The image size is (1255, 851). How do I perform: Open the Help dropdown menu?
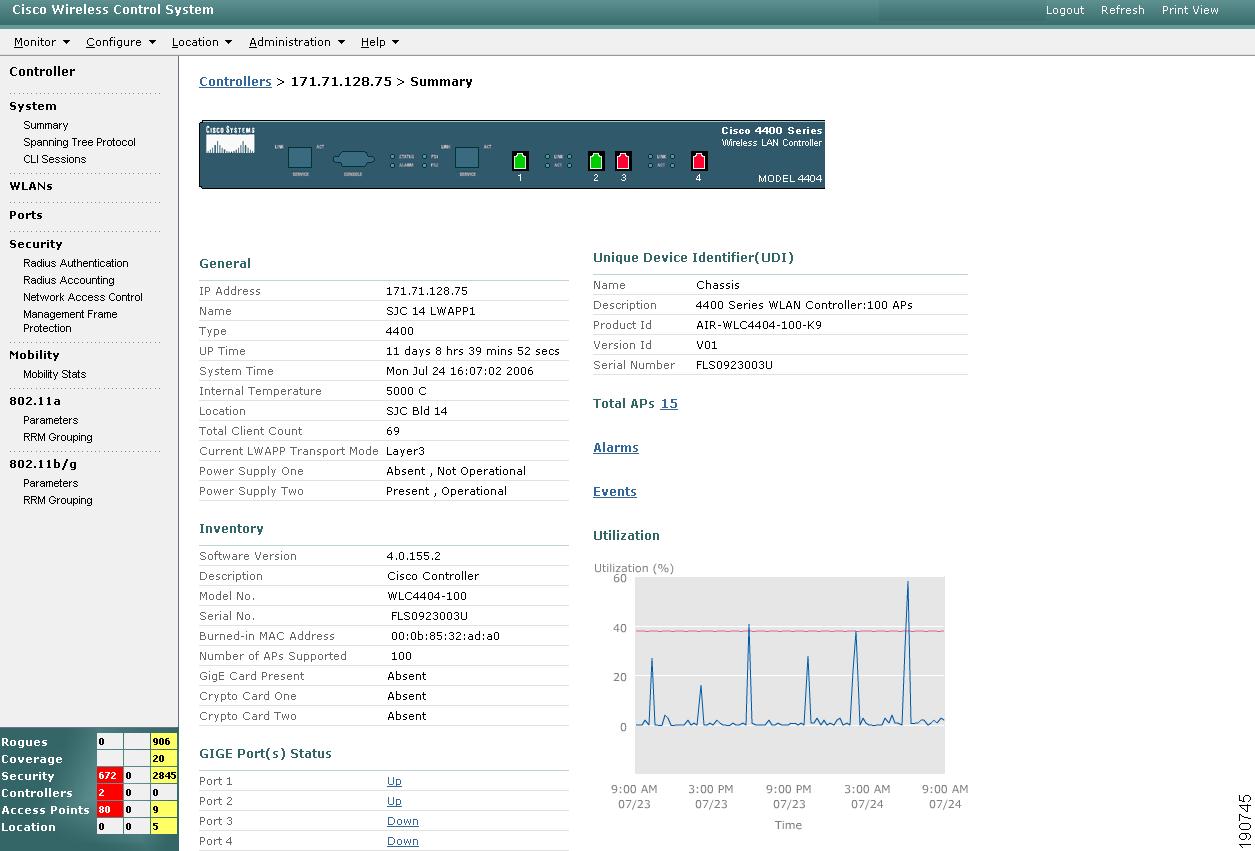[x=379, y=42]
